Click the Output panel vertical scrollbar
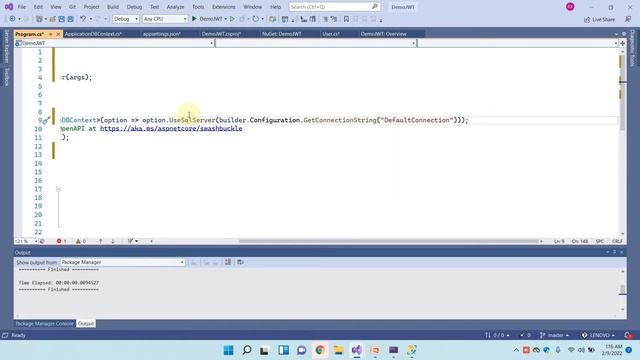This screenshot has width=640, height=360. click(622, 289)
